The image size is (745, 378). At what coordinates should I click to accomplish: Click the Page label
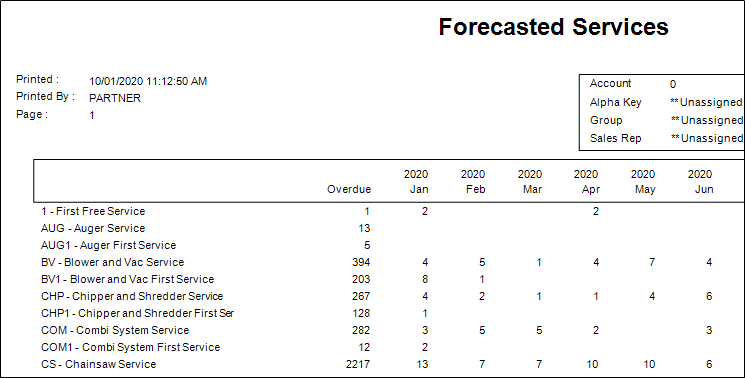click(32, 114)
